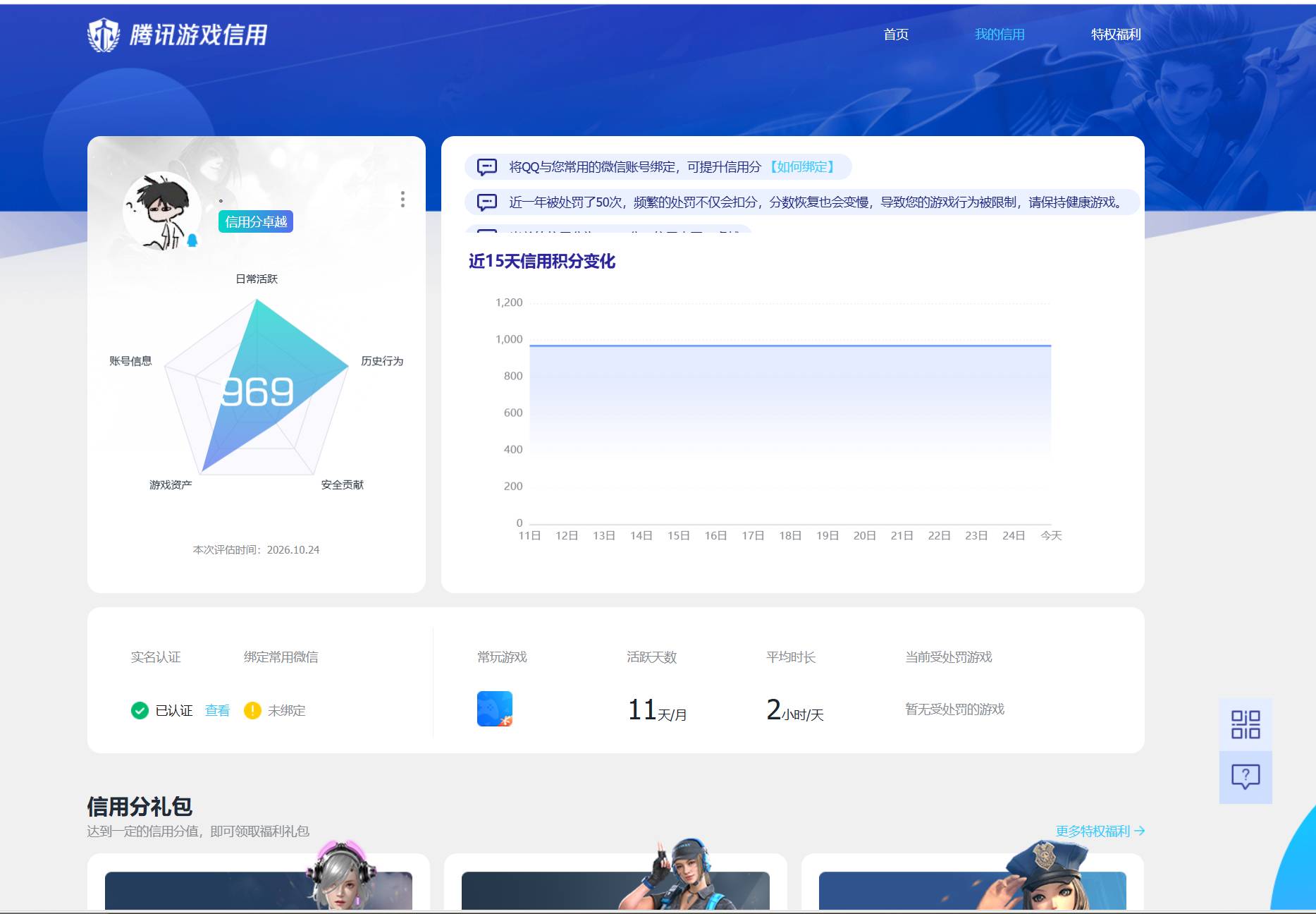Open the gift card with police officer
1316x914 pixels.
tap(973, 882)
